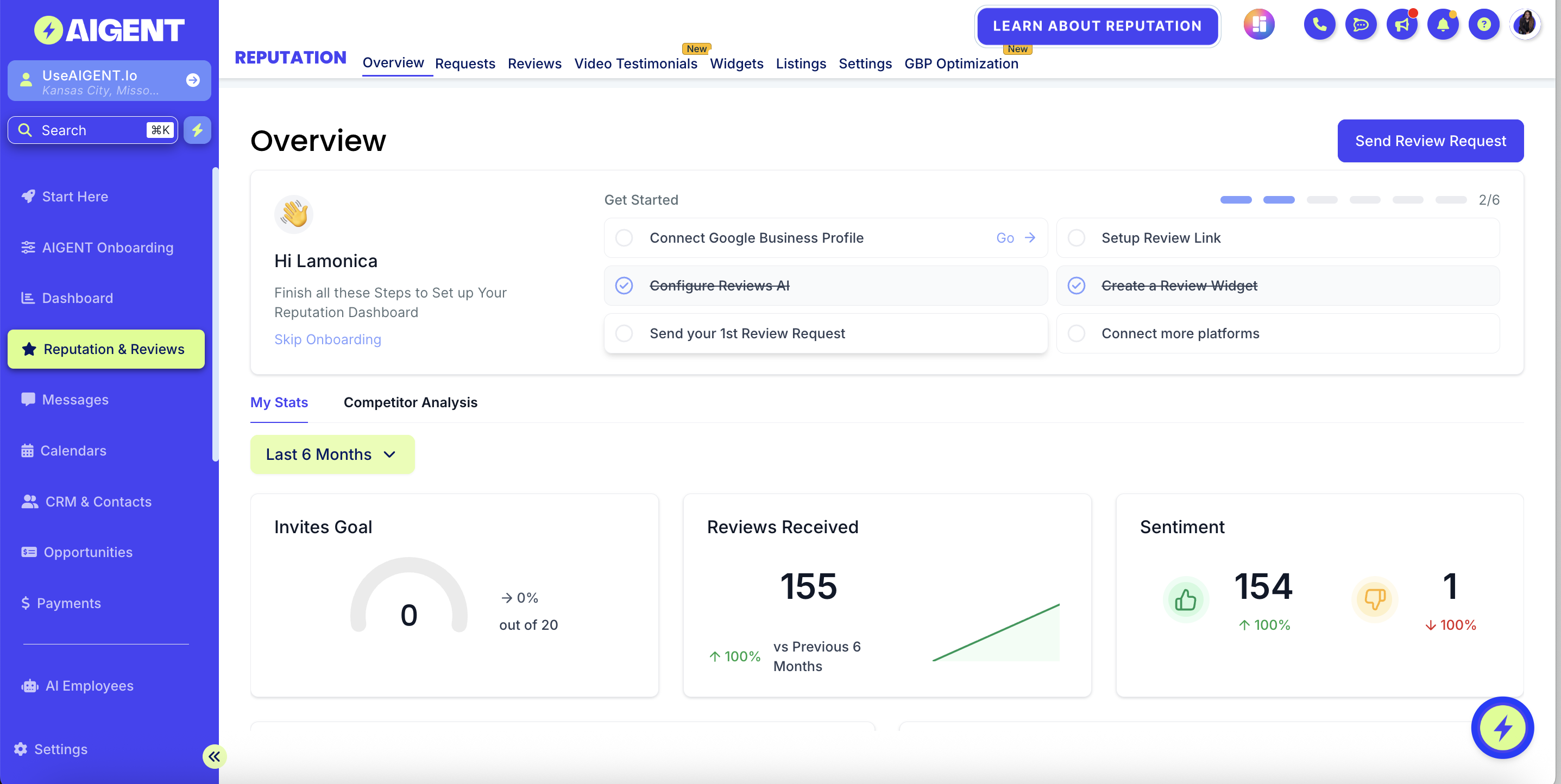Click the megaphone announcements icon
Image resolution: width=1561 pixels, height=784 pixels.
tap(1402, 25)
